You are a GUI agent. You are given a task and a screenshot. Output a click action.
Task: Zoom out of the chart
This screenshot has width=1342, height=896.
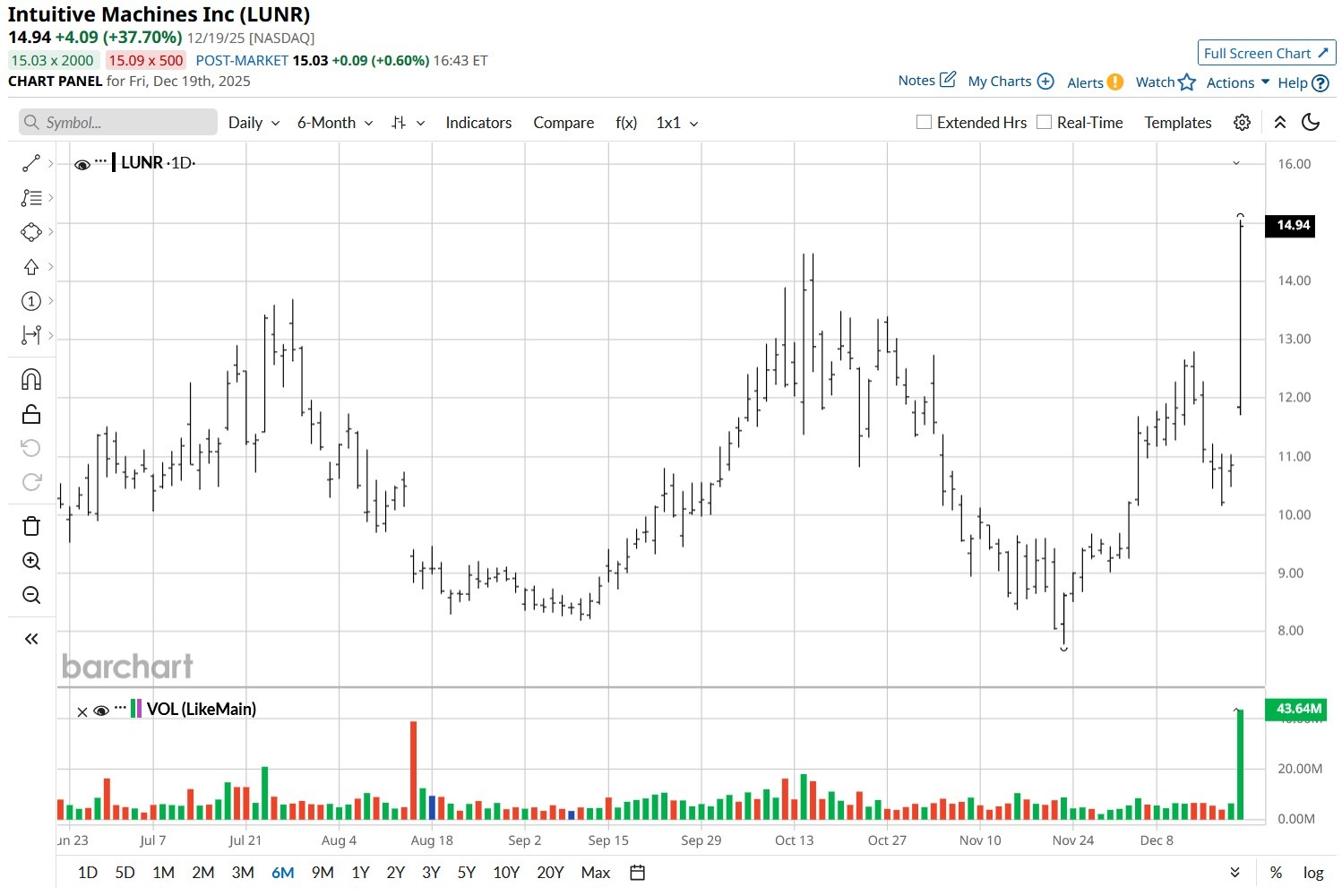[31, 595]
